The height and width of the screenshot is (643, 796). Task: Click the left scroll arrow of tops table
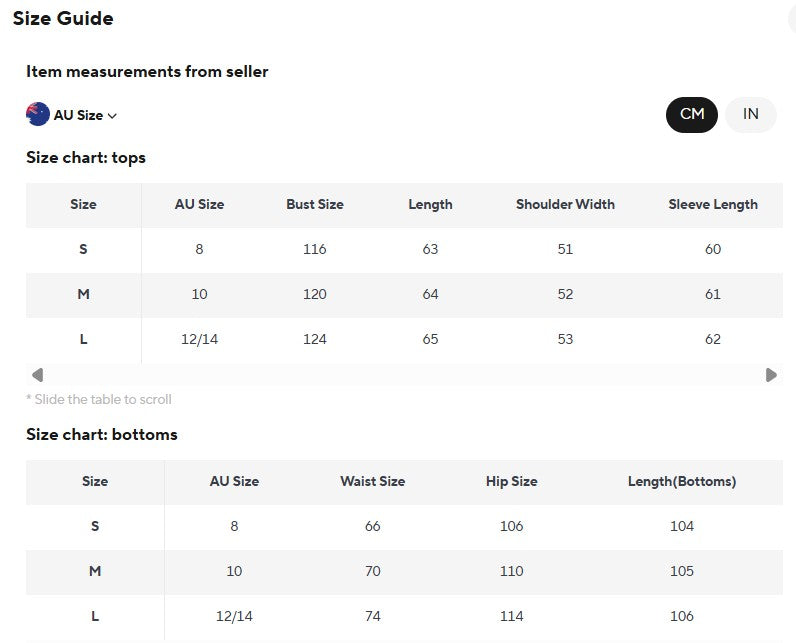coord(37,375)
